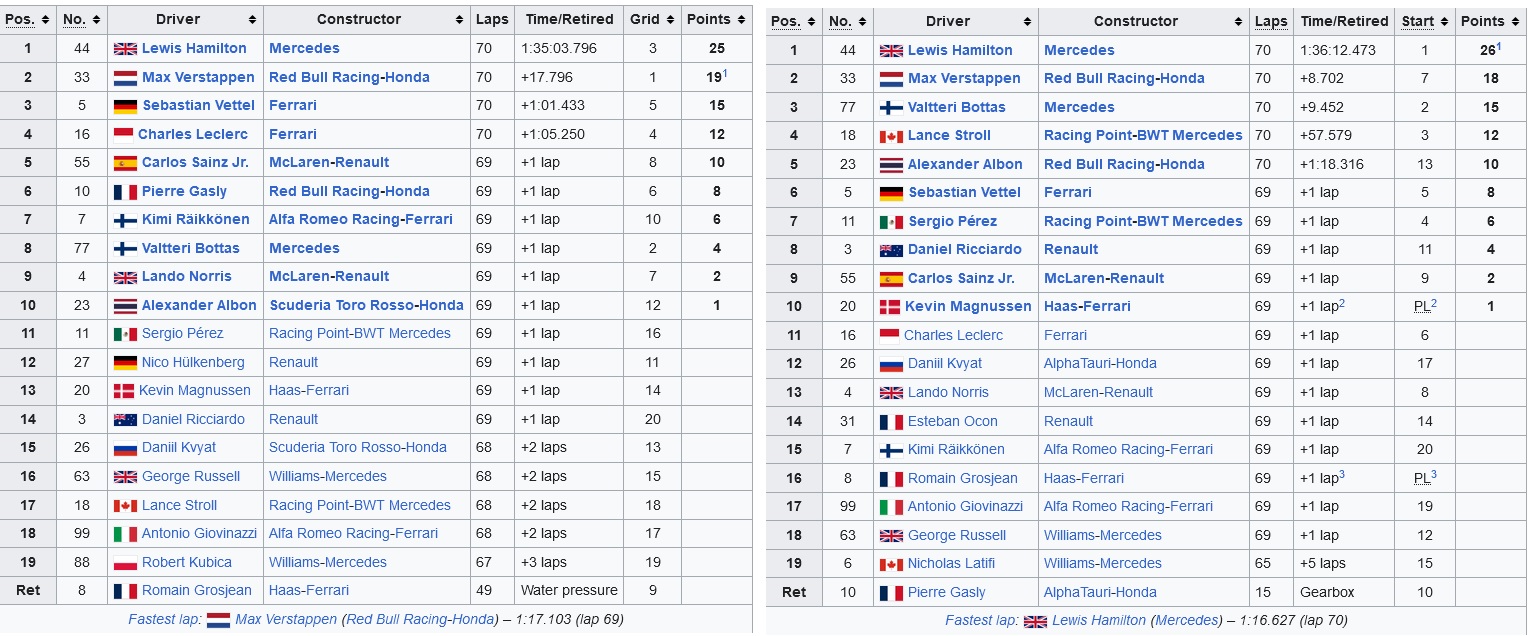Click Russian flag next to Daniil Kvyat, right table
Image resolution: width=1528 pixels, height=636 pixels.
[x=891, y=363]
